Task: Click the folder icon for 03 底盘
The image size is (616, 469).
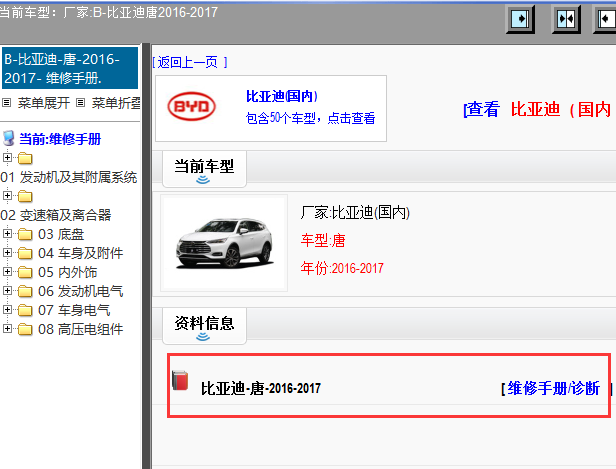Action: [x=25, y=234]
